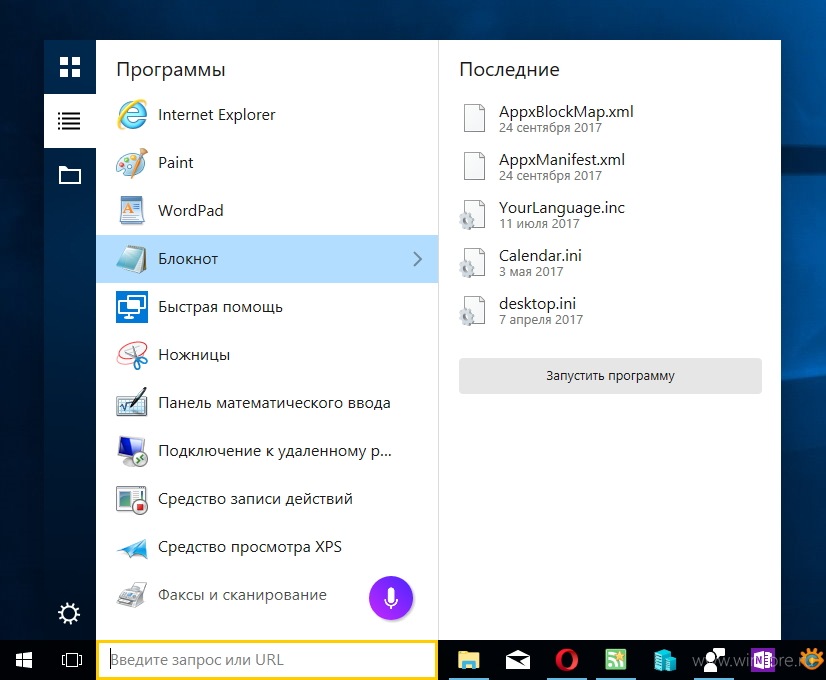Click the AppxBlockMap.xml file icon
826x680 pixels.
pos(474,118)
